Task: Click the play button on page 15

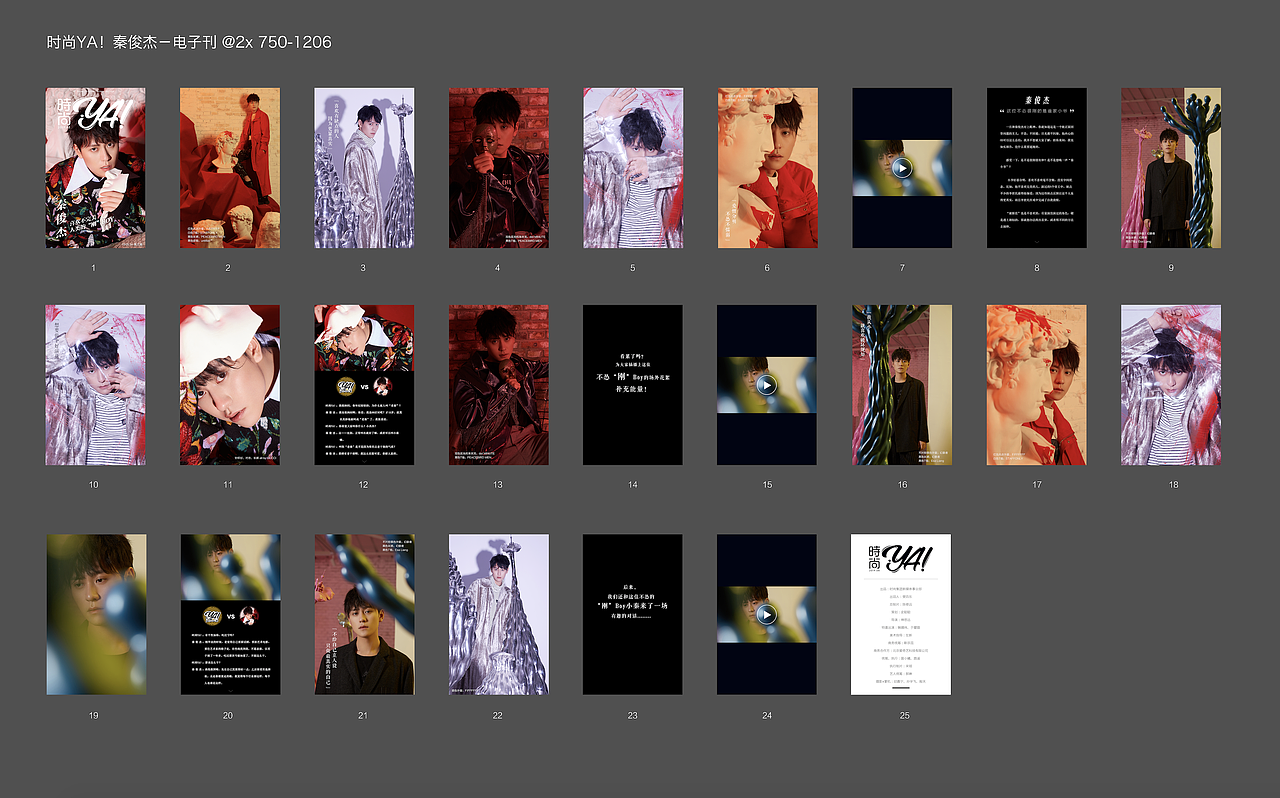Action: [x=767, y=385]
